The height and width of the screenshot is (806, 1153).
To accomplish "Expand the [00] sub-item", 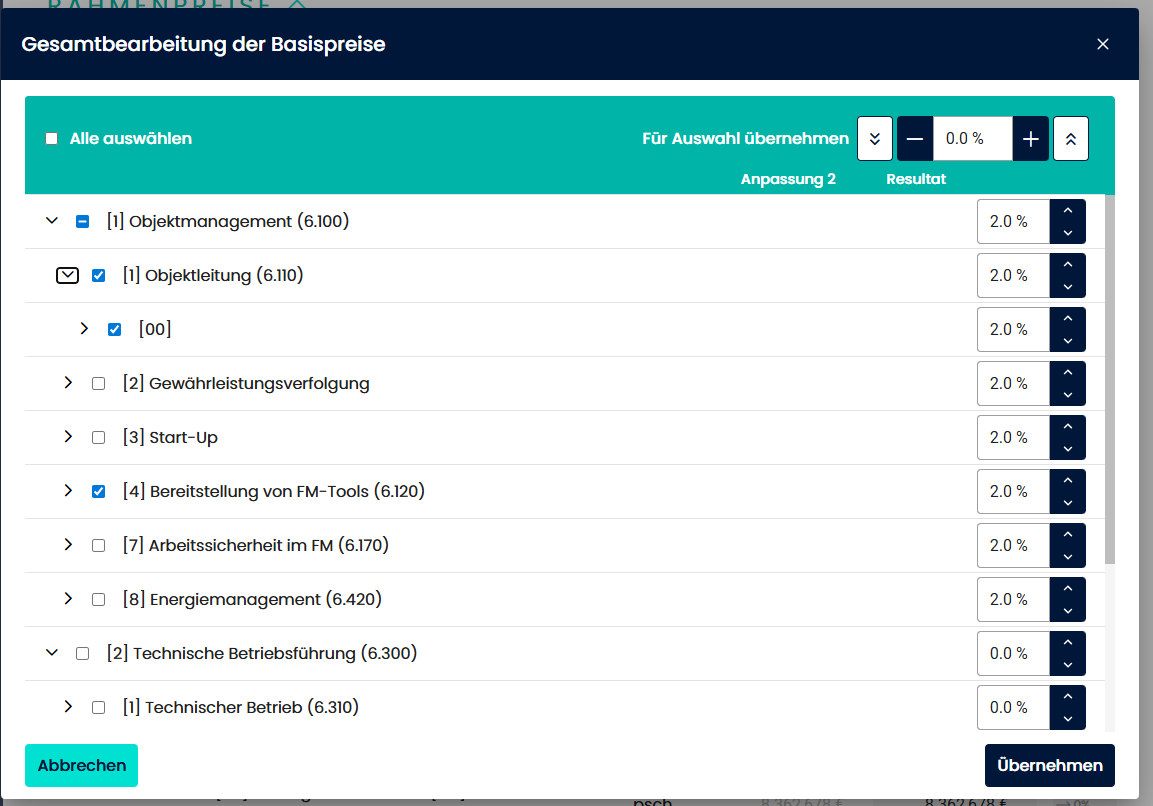I will tap(84, 329).
